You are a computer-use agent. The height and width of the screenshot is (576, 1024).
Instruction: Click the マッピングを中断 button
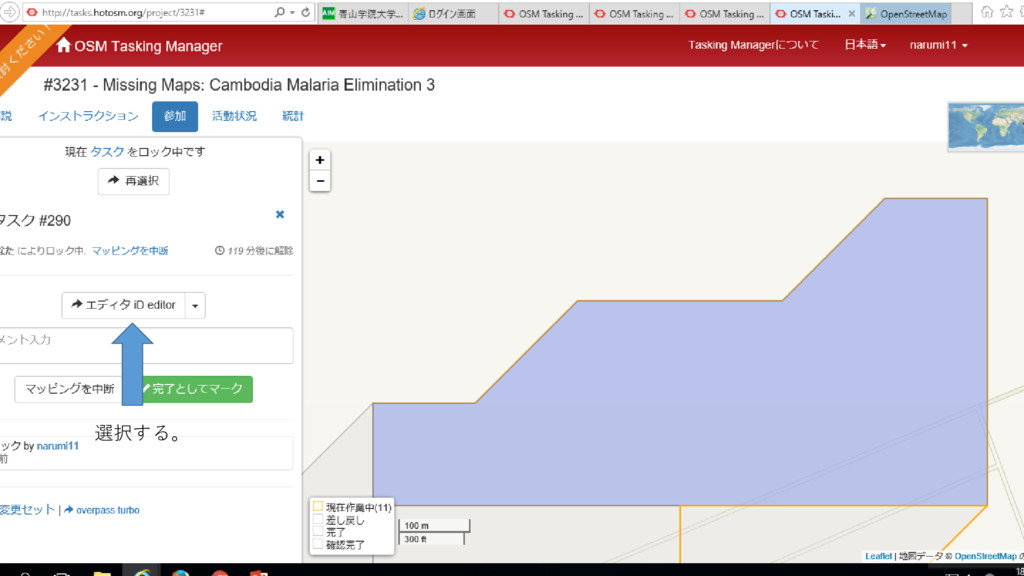point(69,389)
